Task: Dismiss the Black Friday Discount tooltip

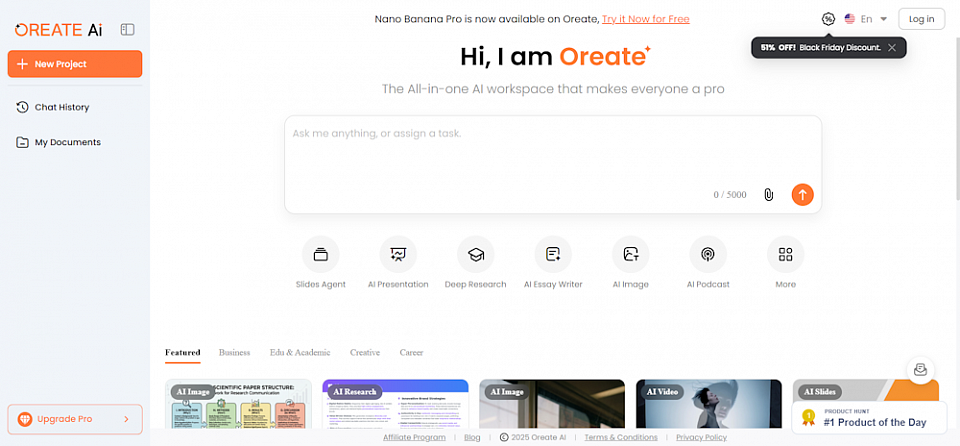Action: 892,47
